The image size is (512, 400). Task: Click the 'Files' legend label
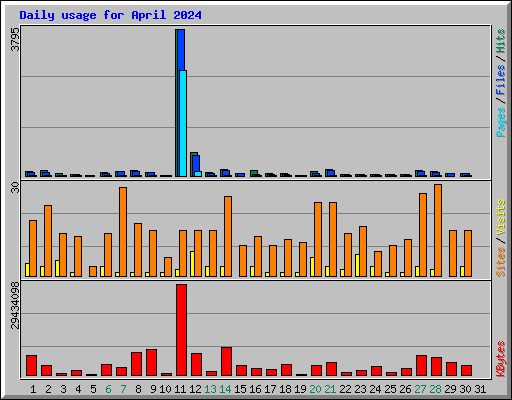coord(500,80)
